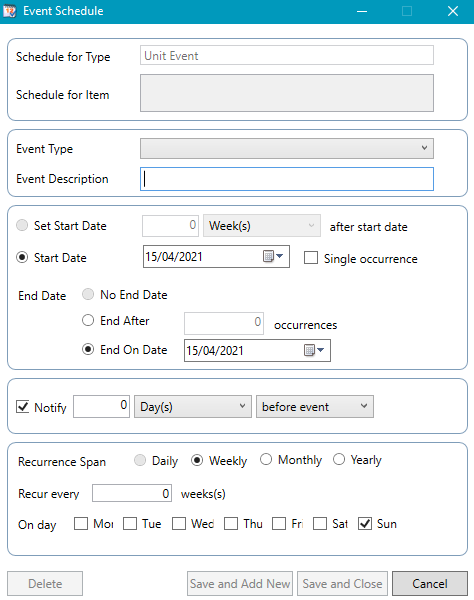The height and width of the screenshot is (600, 474).
Task: Open the before event dropdown
Action: (x=314, y=406)
